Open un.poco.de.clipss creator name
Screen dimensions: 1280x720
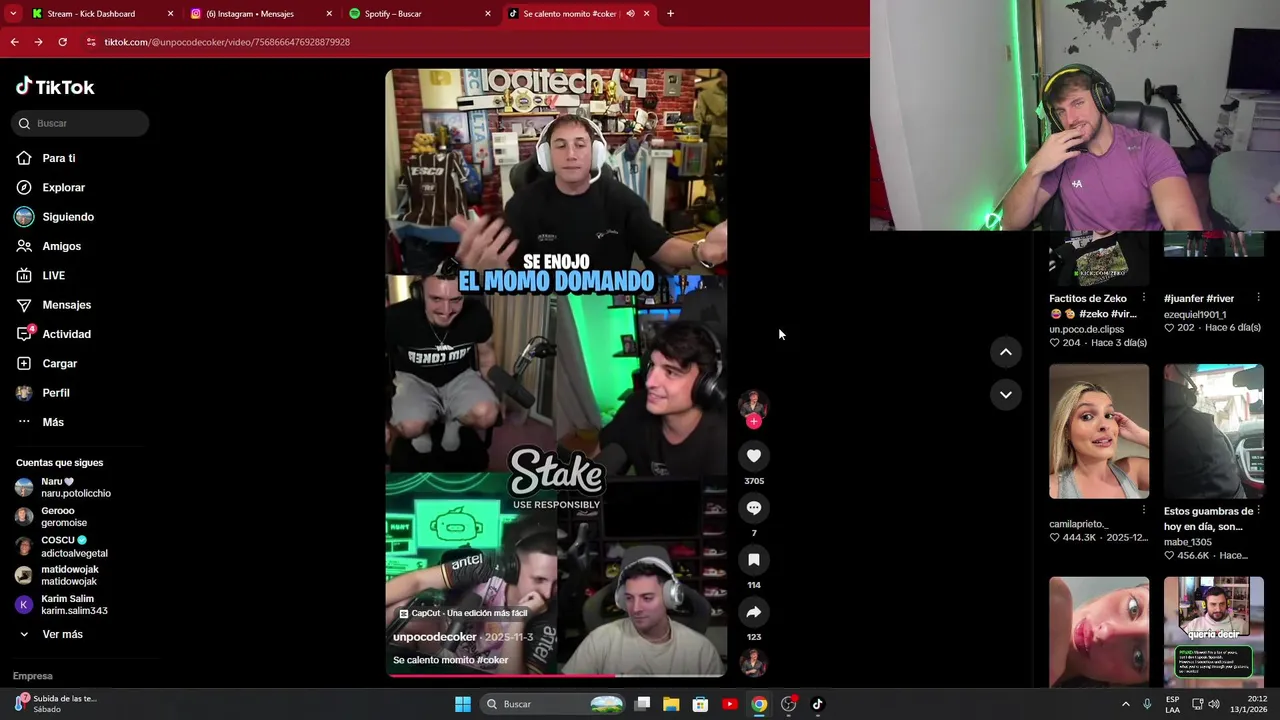[x=1086, y=329]
